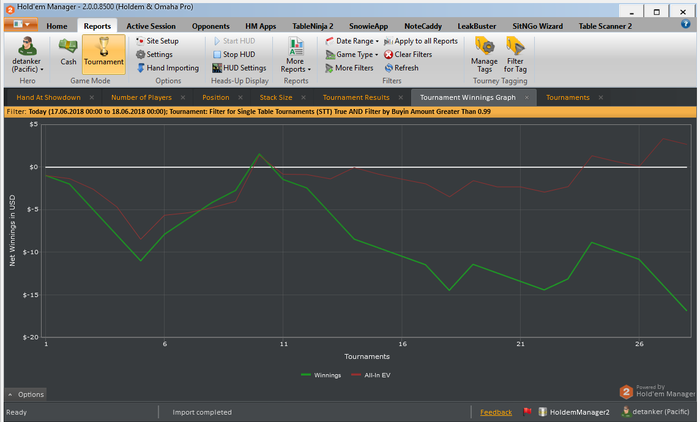Click the Feedback link
The image size is (700, 422).
coord(496,412)
